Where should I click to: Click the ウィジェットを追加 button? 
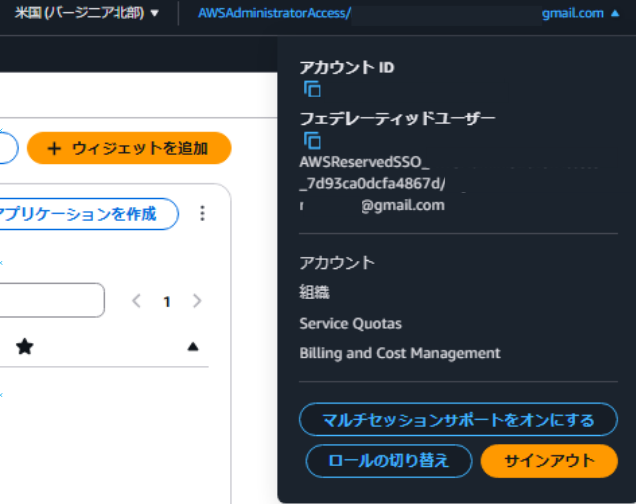pos(129,148)
